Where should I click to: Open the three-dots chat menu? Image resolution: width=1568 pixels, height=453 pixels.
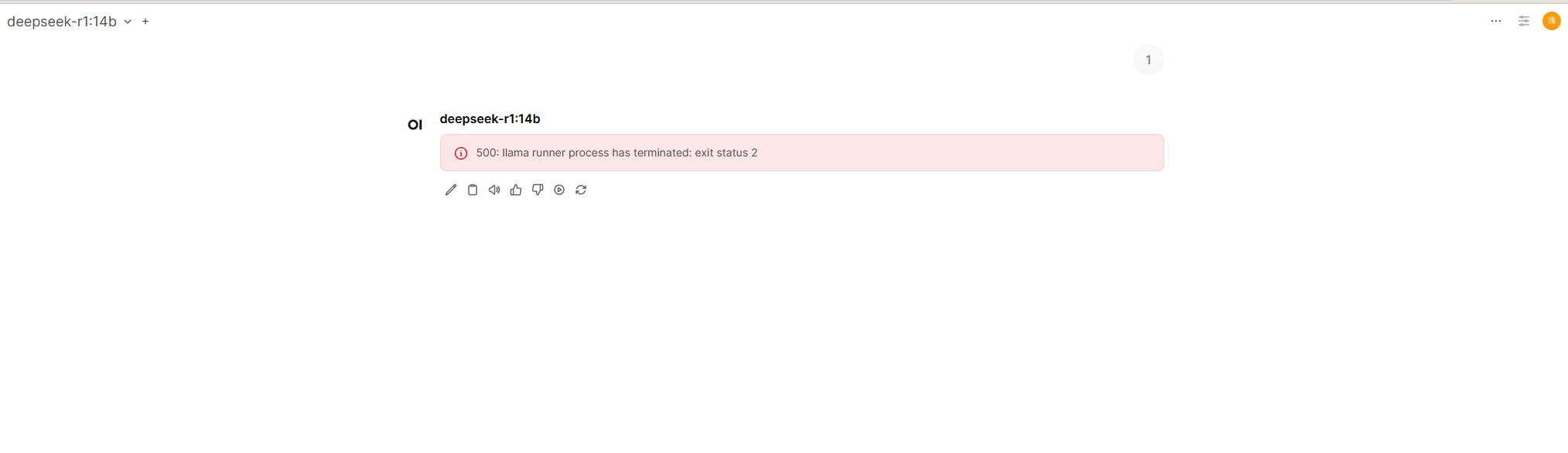click(1496, 21)
